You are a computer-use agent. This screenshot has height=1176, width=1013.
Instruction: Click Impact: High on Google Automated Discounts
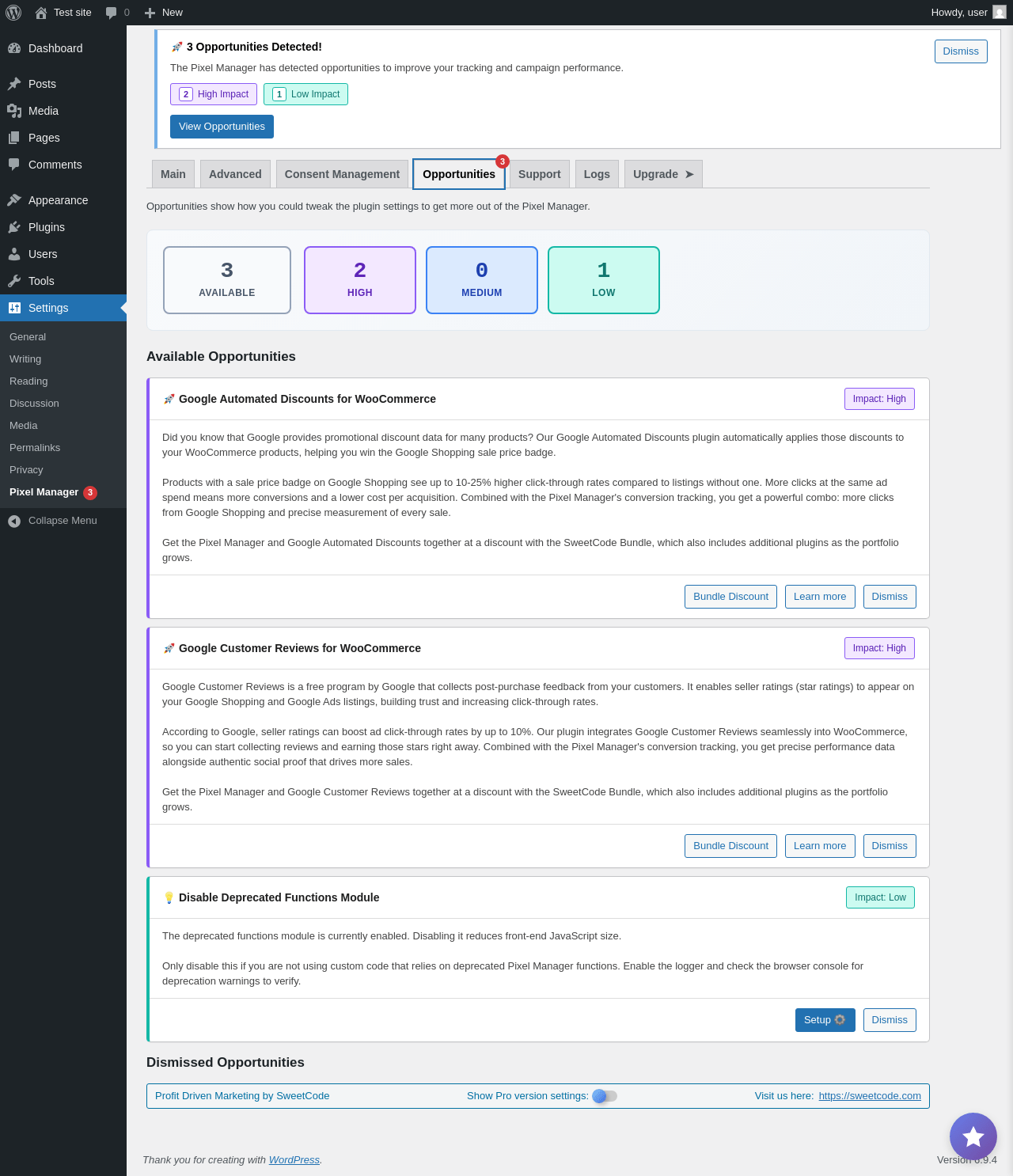(879, 399)
